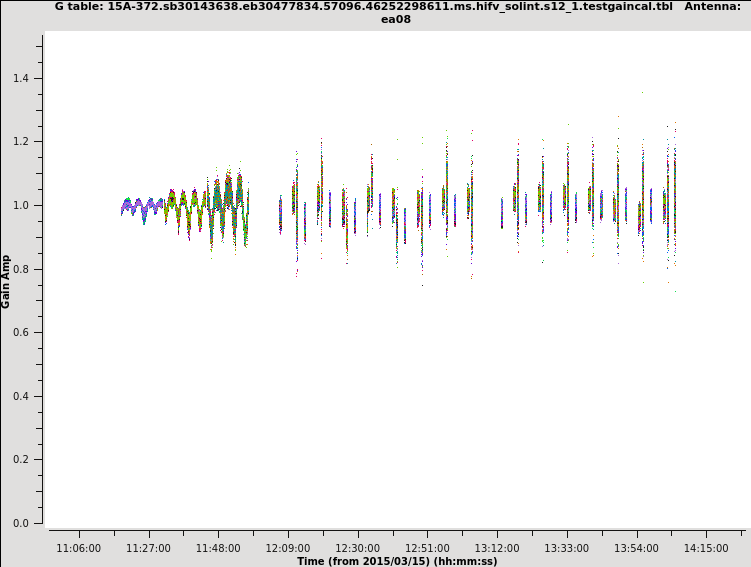Screen dimensions: 751x567
Task: Click the 14:15:00 time tick label
Action: click(x=707, y=548)
